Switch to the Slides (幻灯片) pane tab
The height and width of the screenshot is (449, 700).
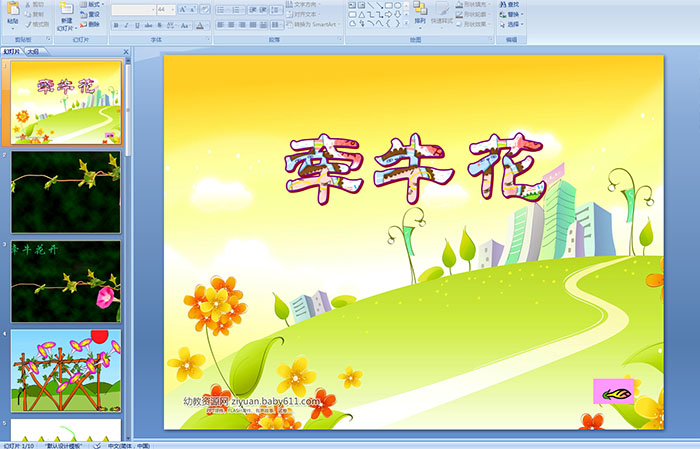[11, 52]
